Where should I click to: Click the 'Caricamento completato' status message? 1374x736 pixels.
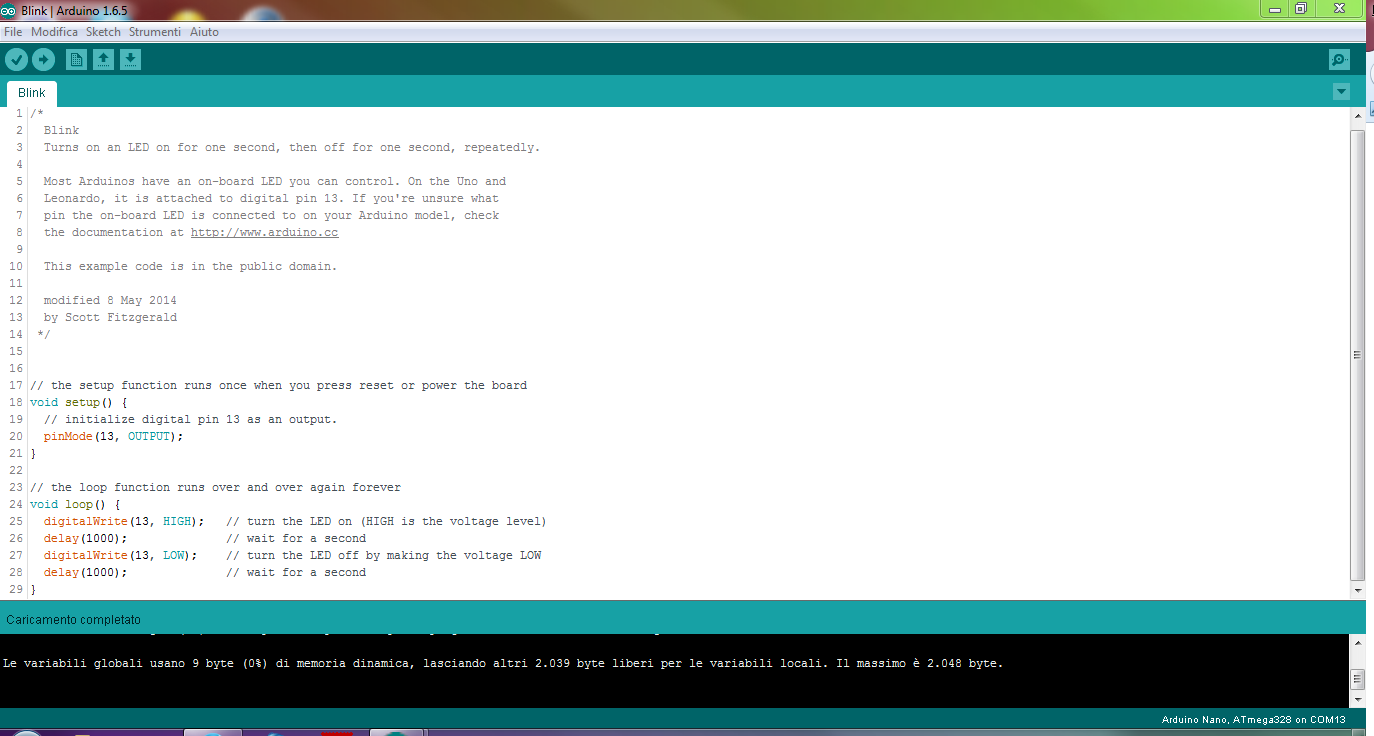click(74, 620)
